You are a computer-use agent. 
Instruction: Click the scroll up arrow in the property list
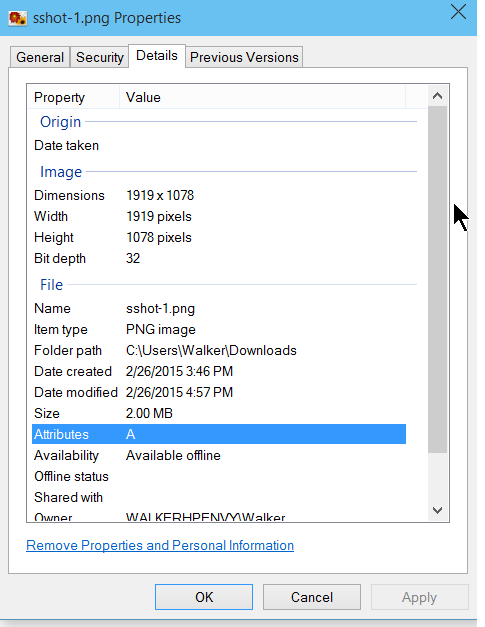coord(437,96)
